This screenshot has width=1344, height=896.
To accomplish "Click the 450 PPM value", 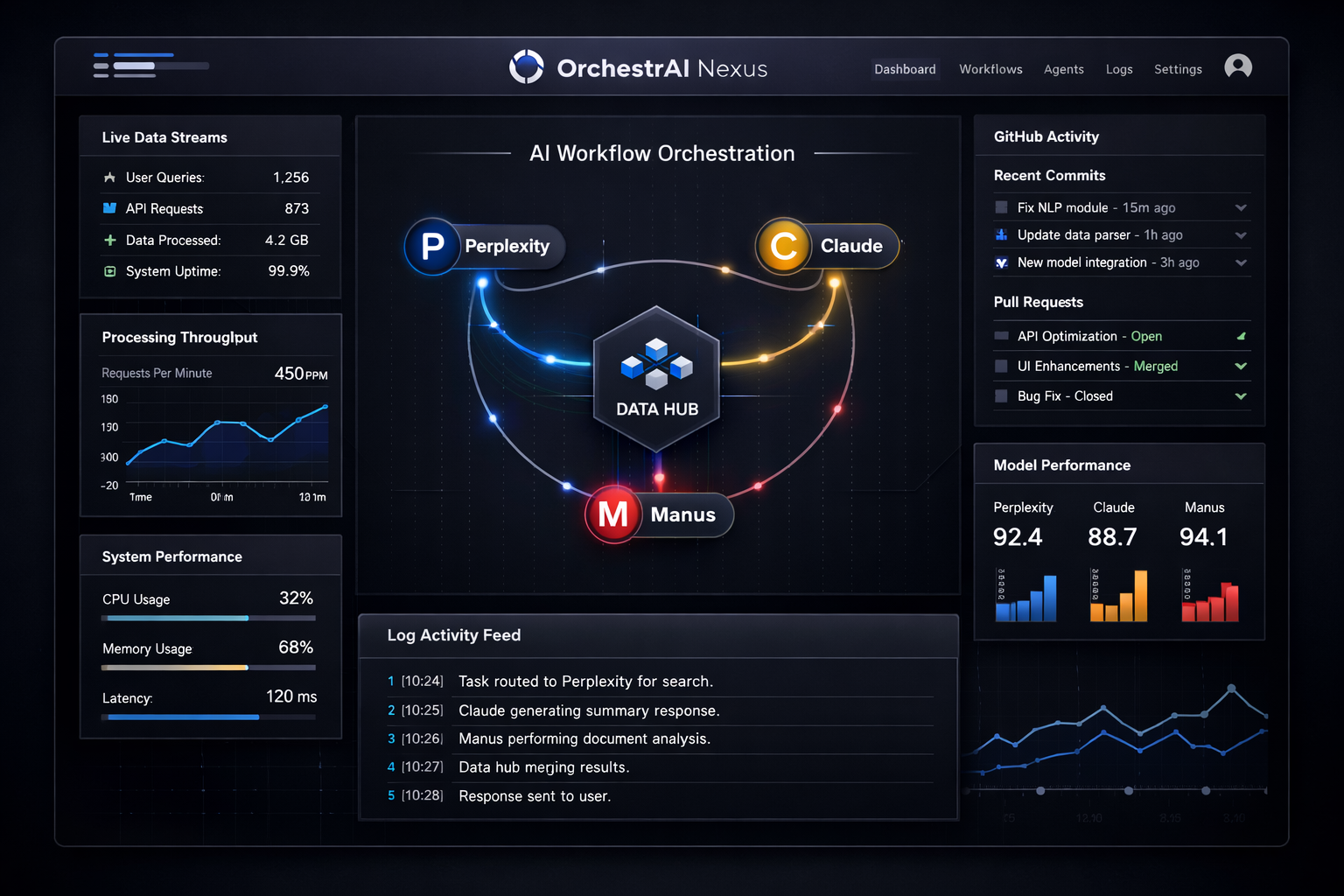I will [x=301, y=374].
